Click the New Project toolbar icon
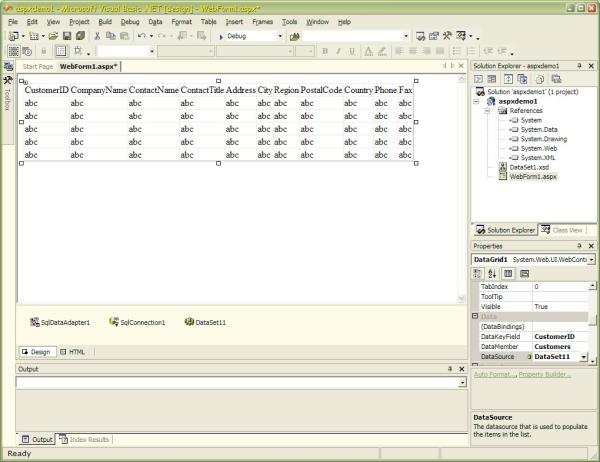Image resolution: width=600 pixels, height=462 pixels. [13, 36]
